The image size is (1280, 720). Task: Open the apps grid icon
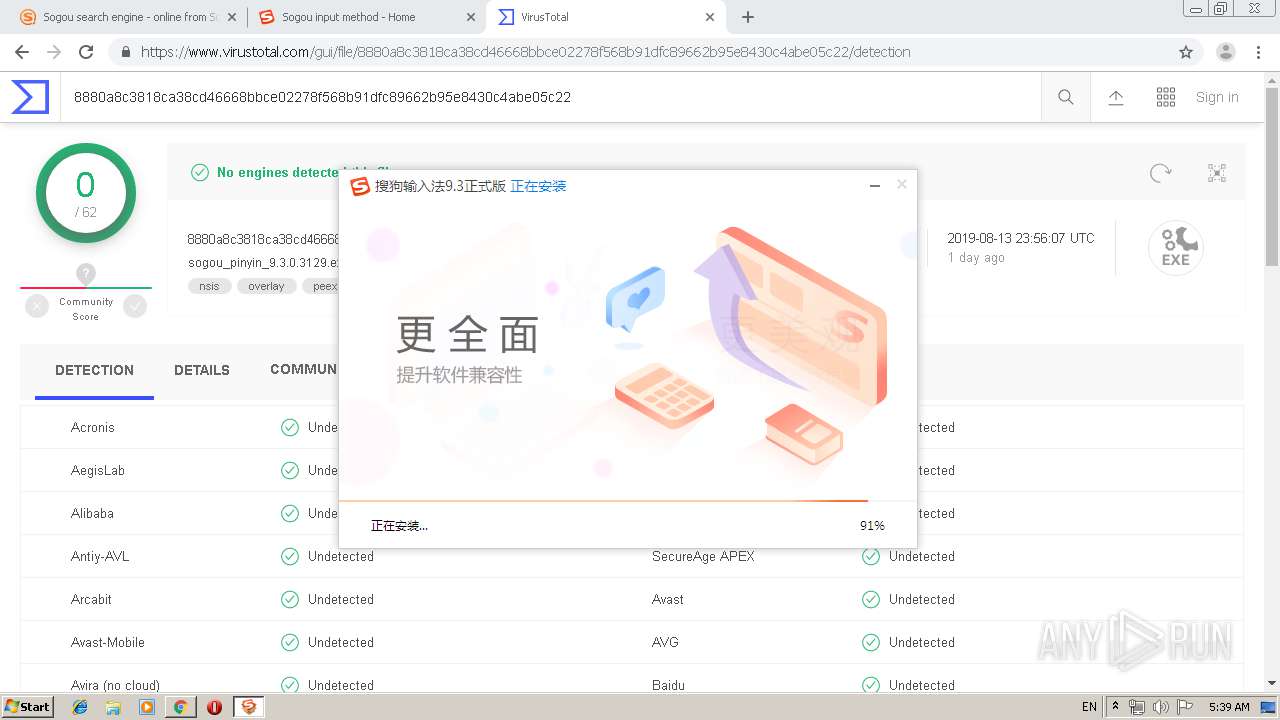(x=1166, y=97)
